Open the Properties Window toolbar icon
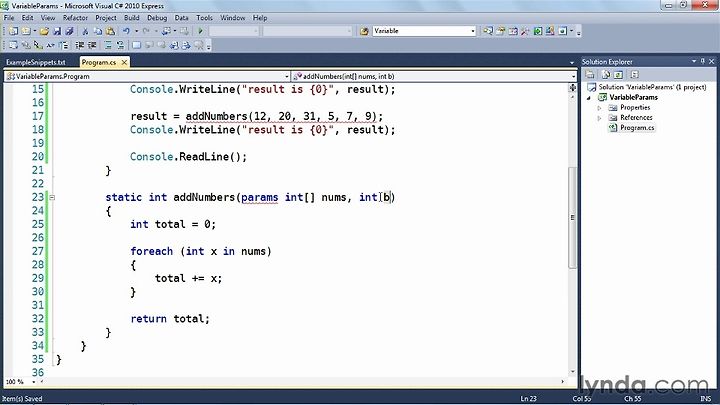The image size is (720, 405). 501,31
